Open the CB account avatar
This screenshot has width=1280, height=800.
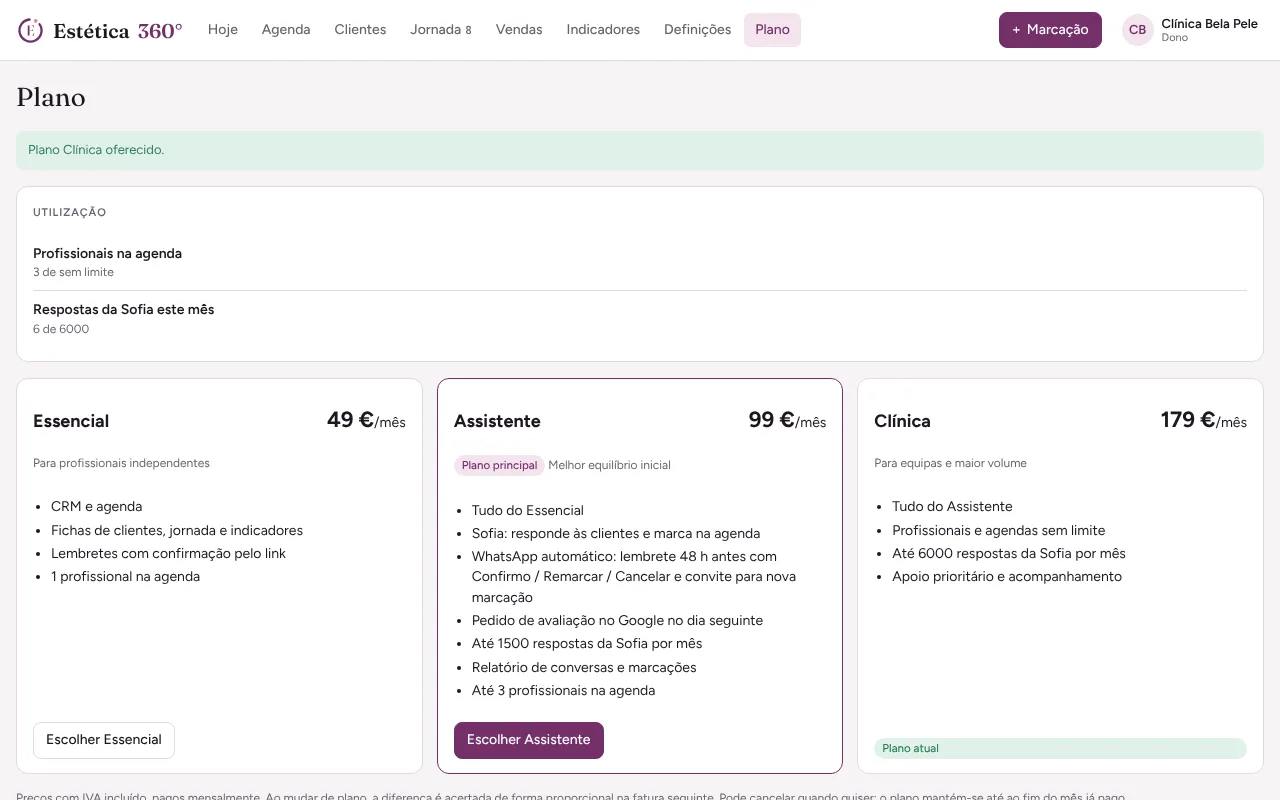[1137, 30]
